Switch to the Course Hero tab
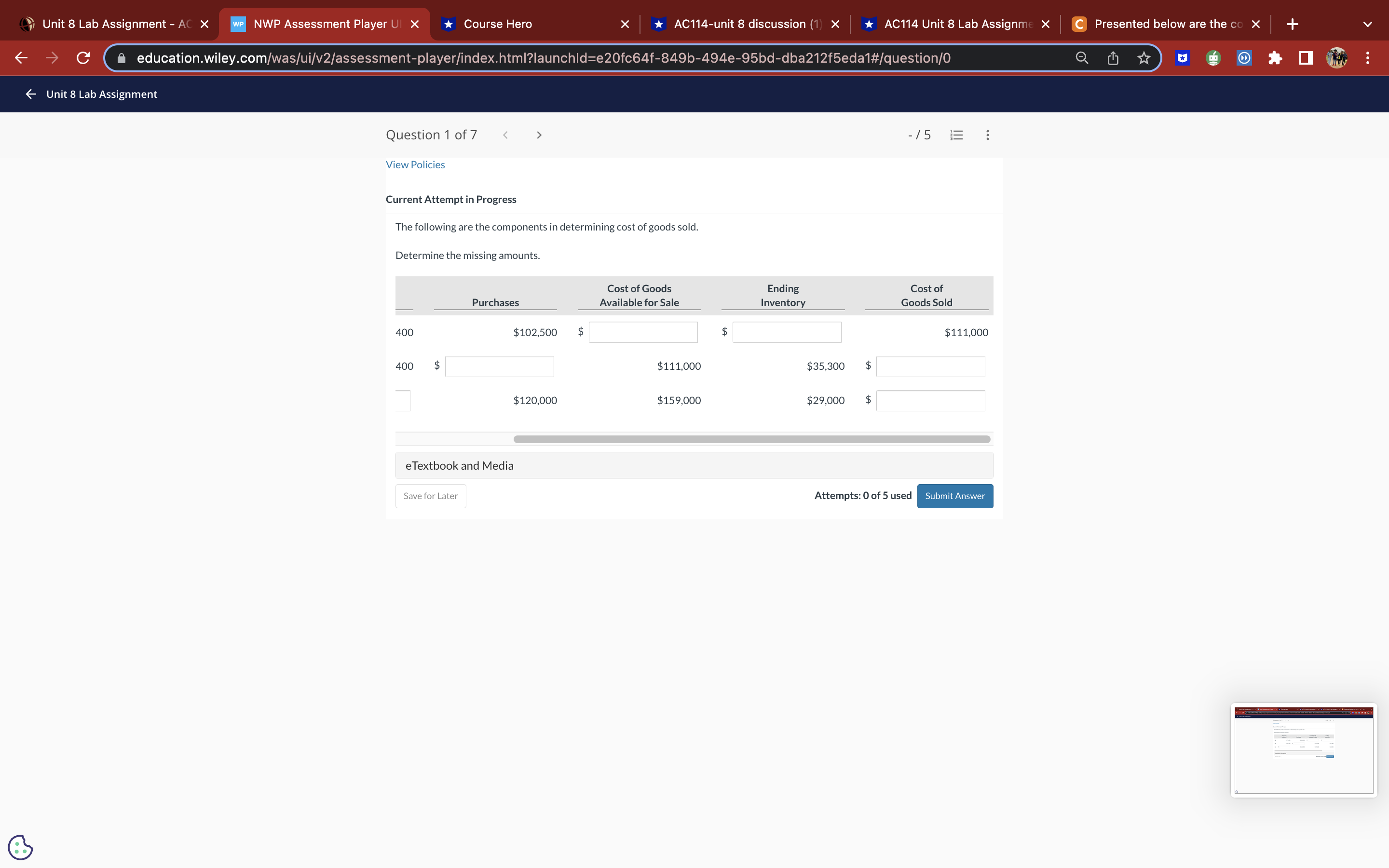 (498, 24)
